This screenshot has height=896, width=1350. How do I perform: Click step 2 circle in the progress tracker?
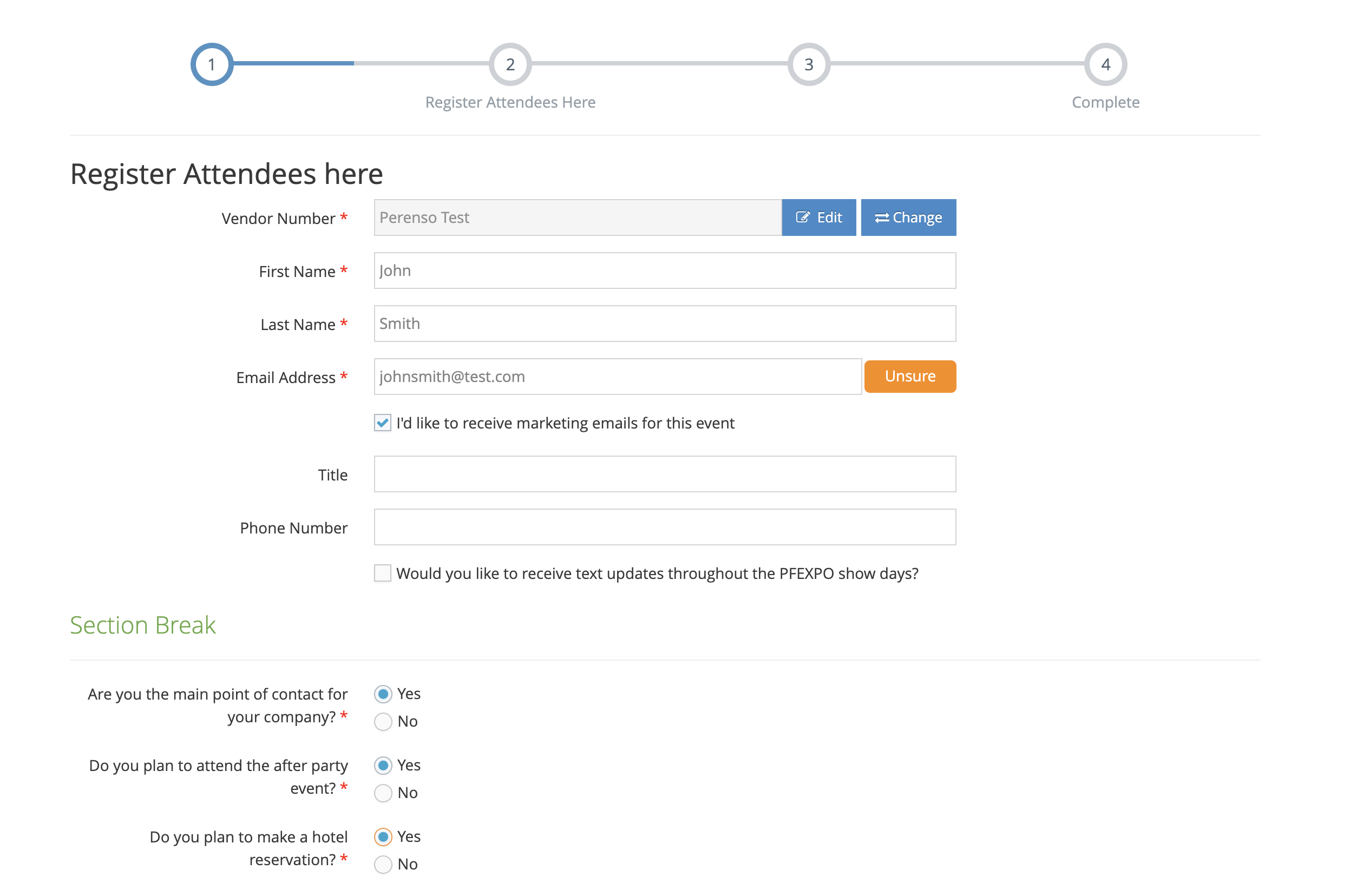(x=510, y=64)
